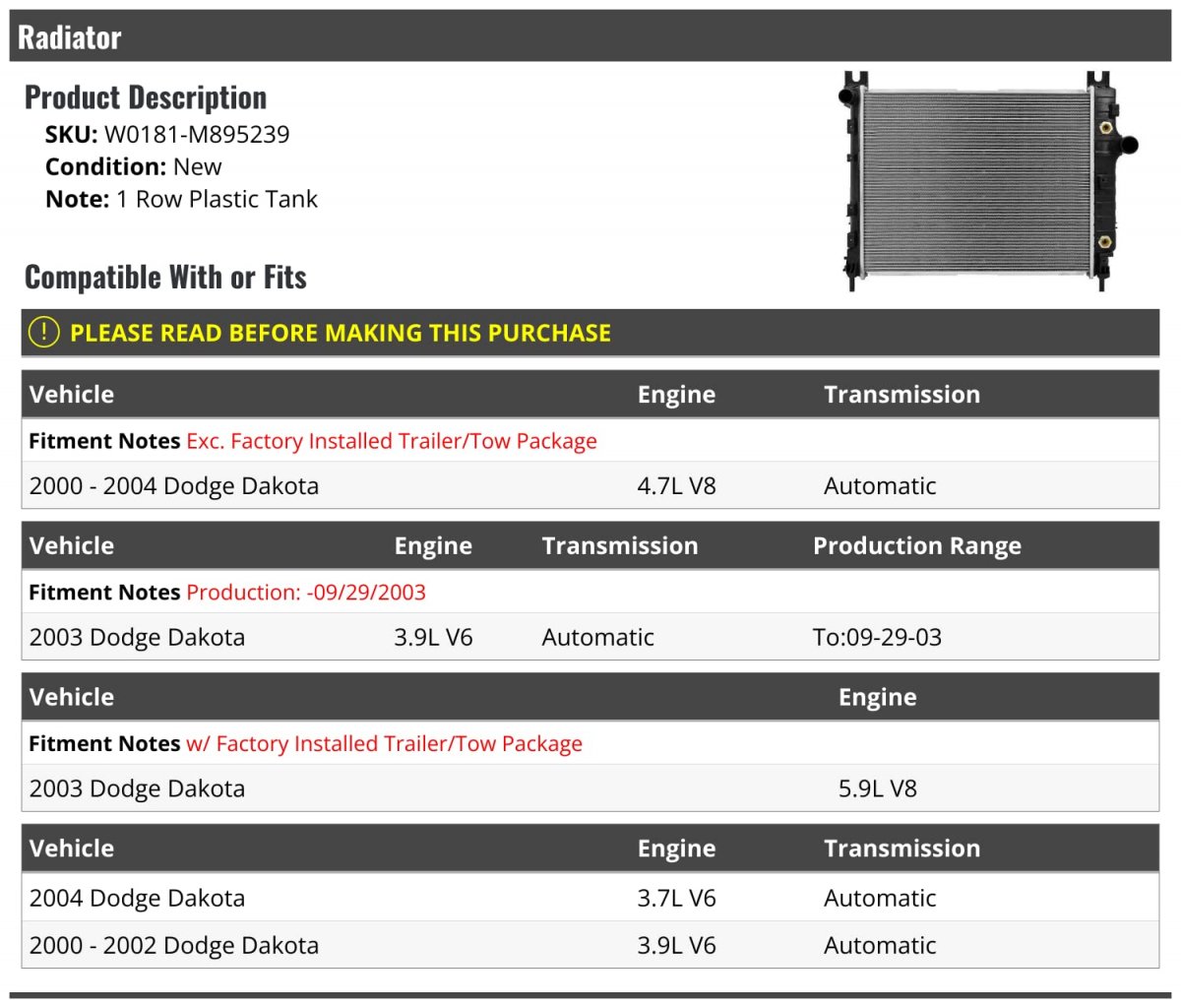Select the 2004 Dodge Dakota vehicle row
This screenshot has height=1008, width=1181.
pos(137,899)
